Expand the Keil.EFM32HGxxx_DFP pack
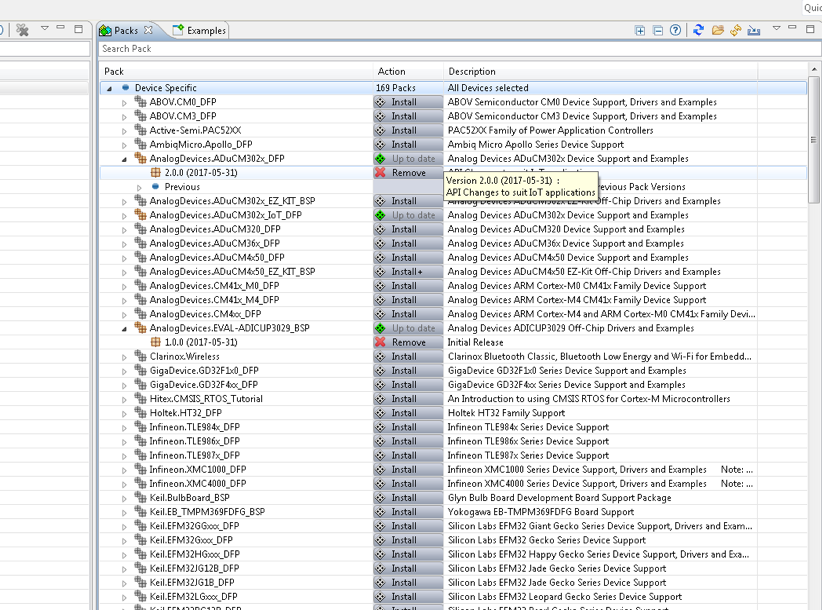This screenshot has width=822, height=610. point(124,555)
